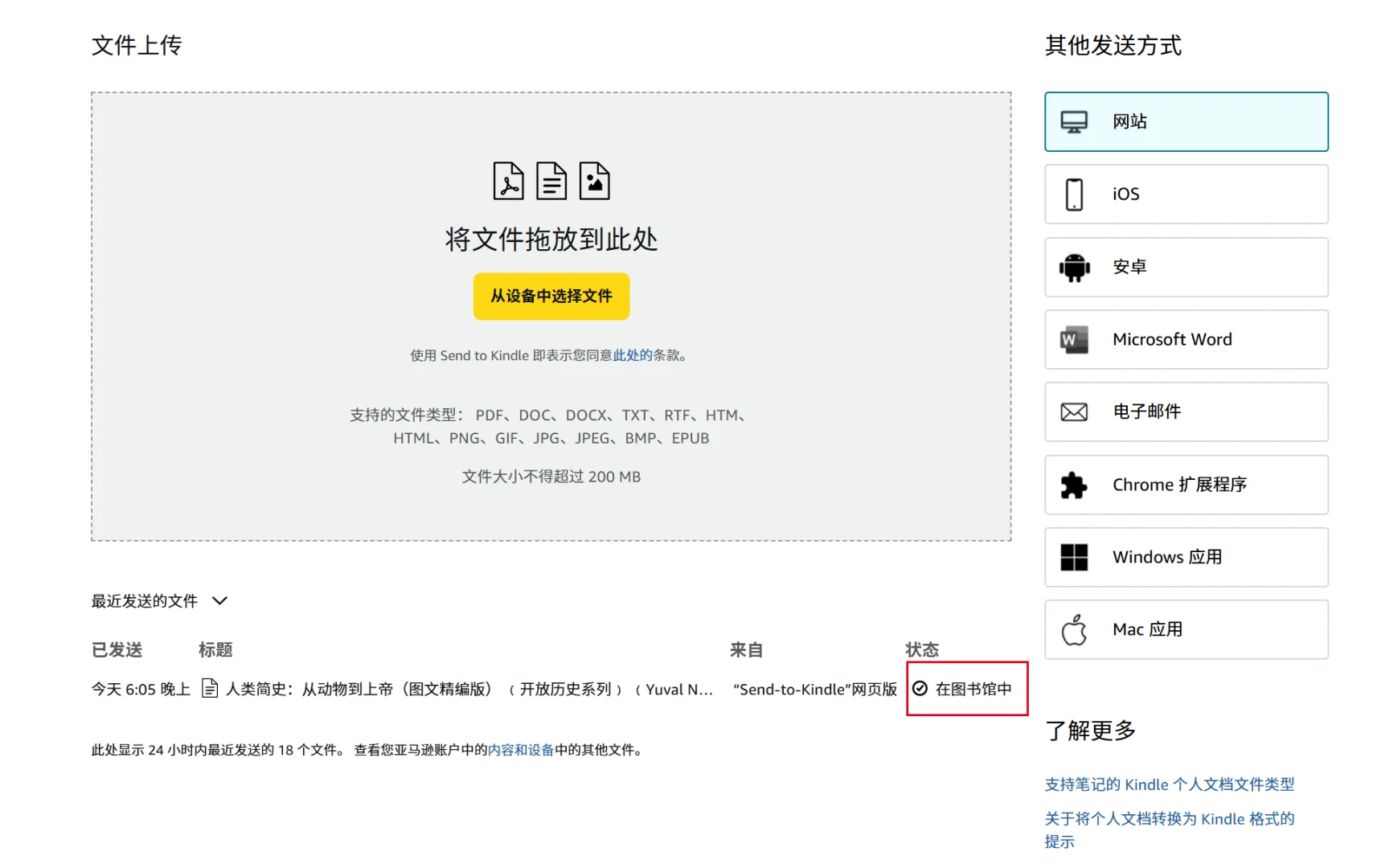Click the PDF file icon in drop zone

tap(508, 181)
